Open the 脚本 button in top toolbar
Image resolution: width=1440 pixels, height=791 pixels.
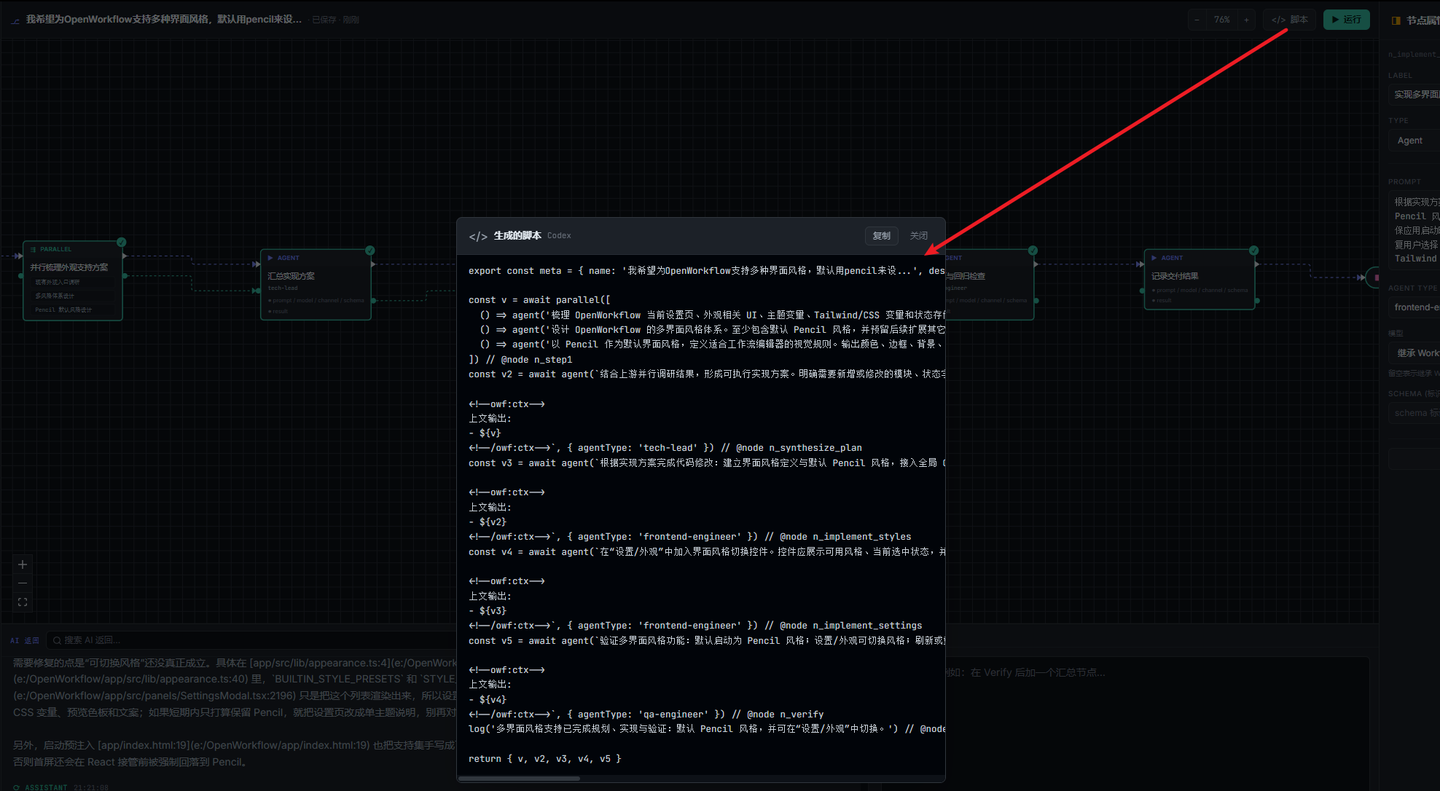(x=1289, y=19)
